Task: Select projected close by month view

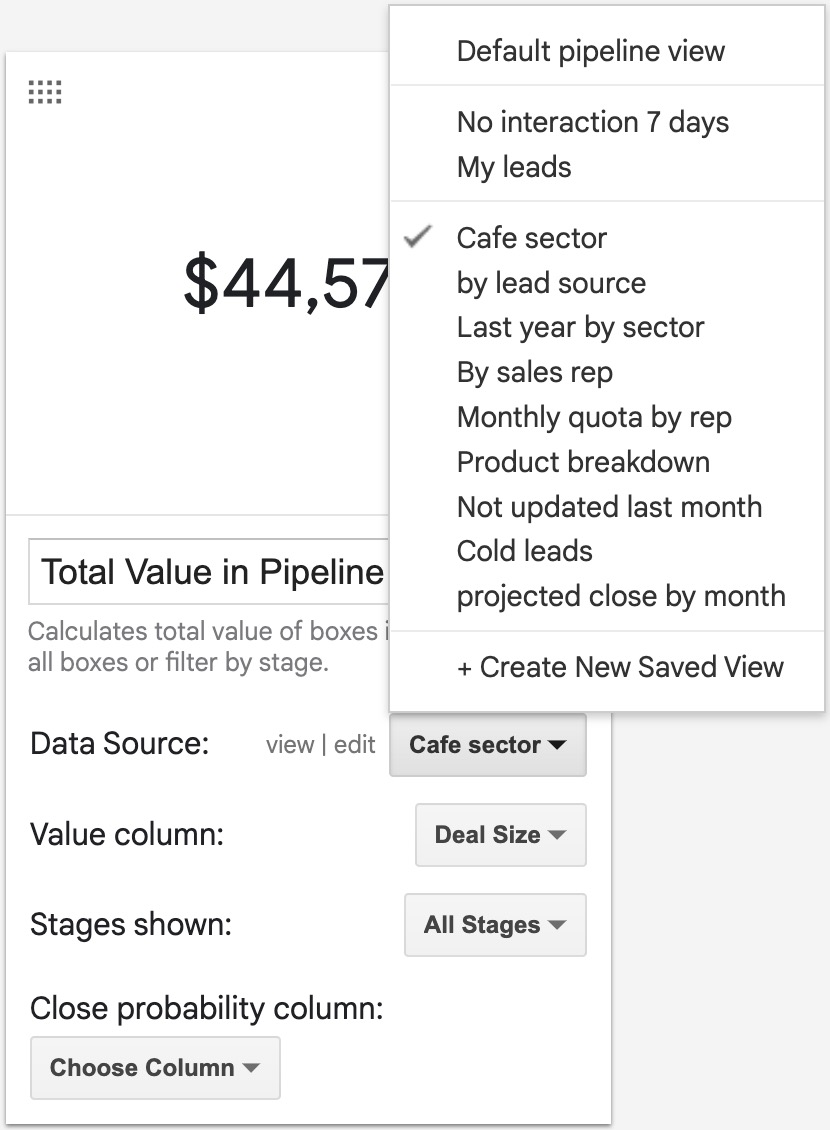Action: pos(620,596)
